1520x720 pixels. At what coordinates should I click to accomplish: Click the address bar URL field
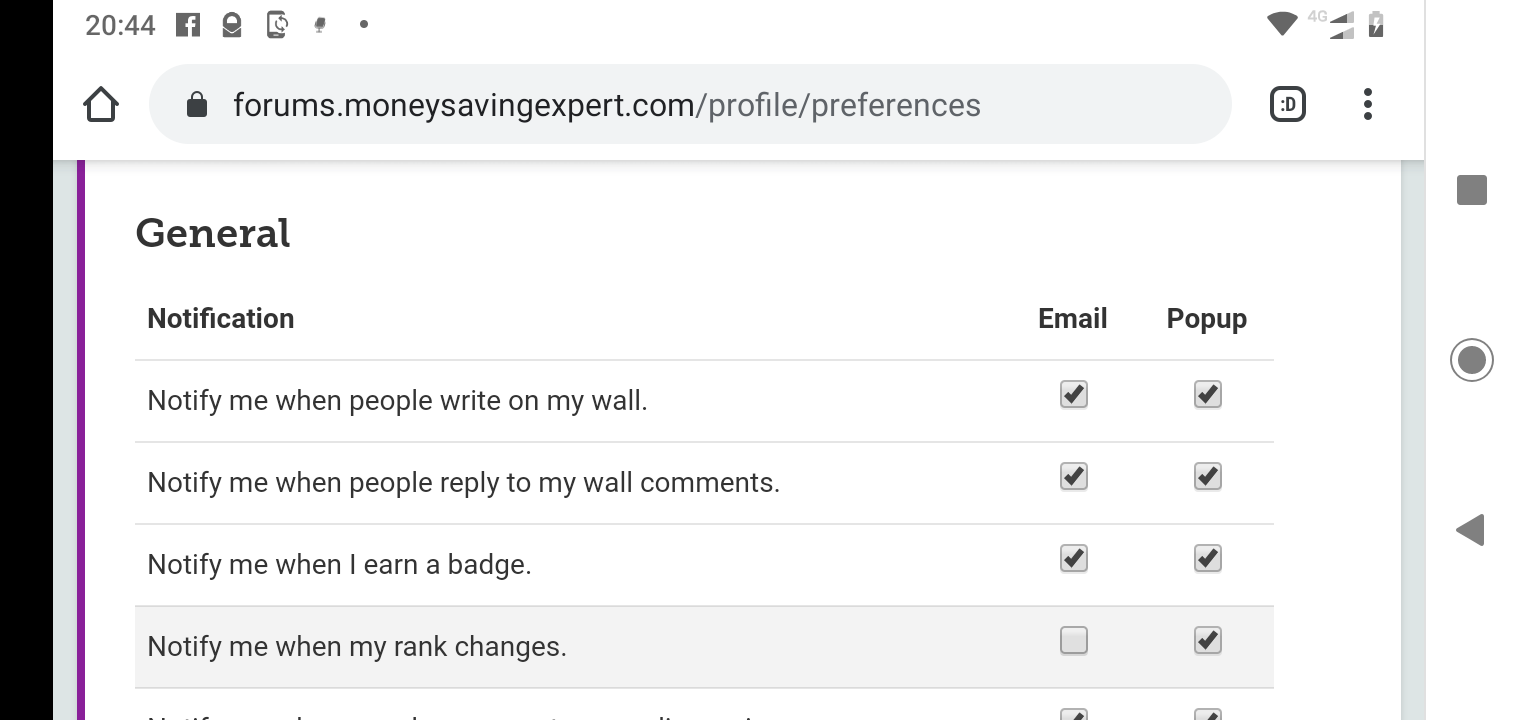[690, 105]
